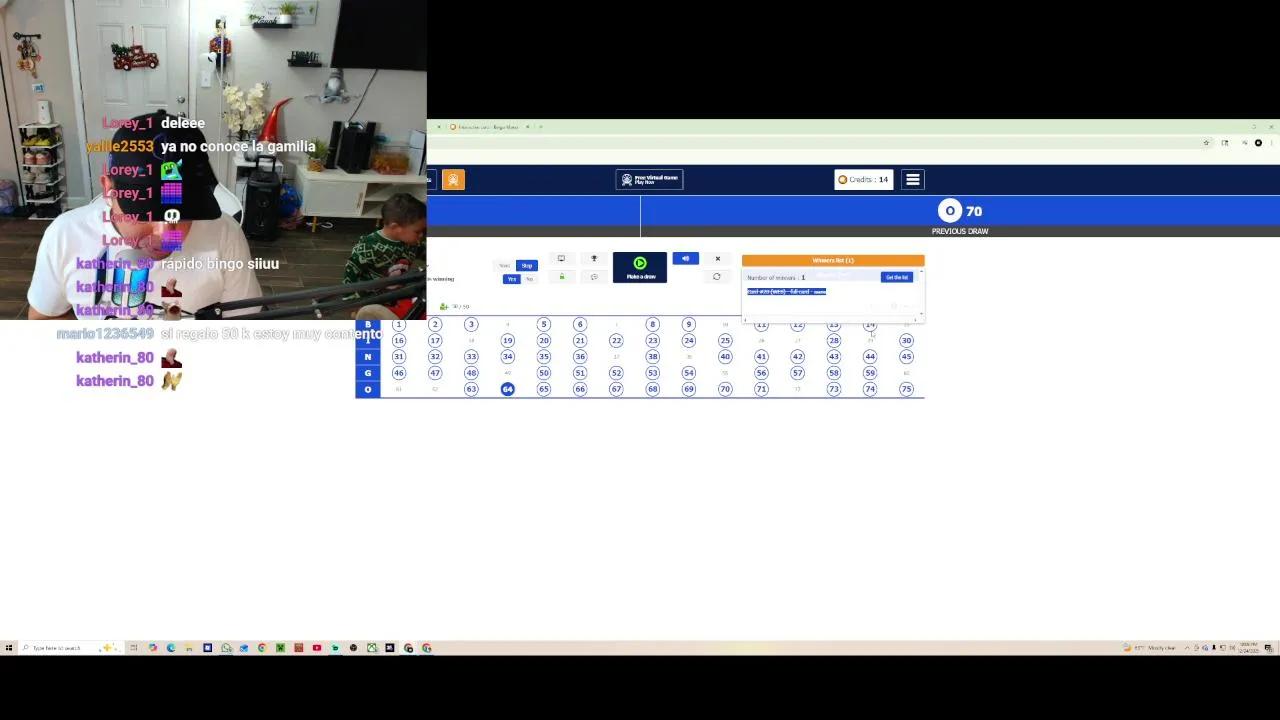The width and height of the screenshot is (1280, 720).
Task: Click bingo ball number 57
Action: pos(797,373)
